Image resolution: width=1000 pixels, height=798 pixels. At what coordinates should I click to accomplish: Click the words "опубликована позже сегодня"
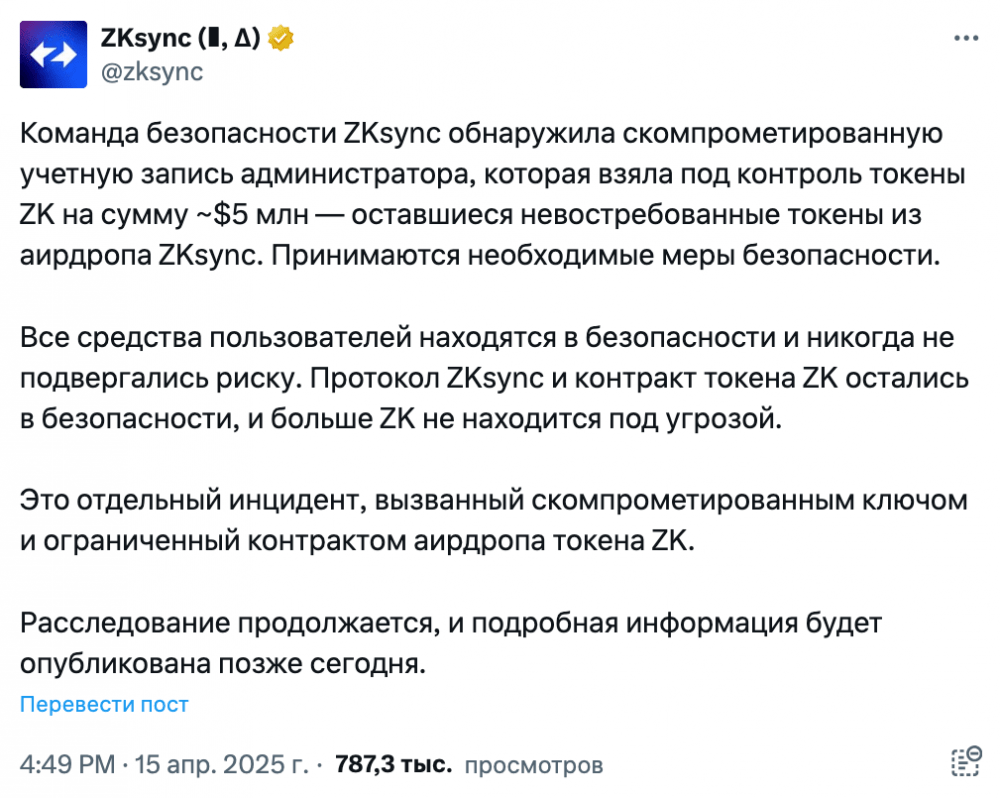(x=223, y=664)
